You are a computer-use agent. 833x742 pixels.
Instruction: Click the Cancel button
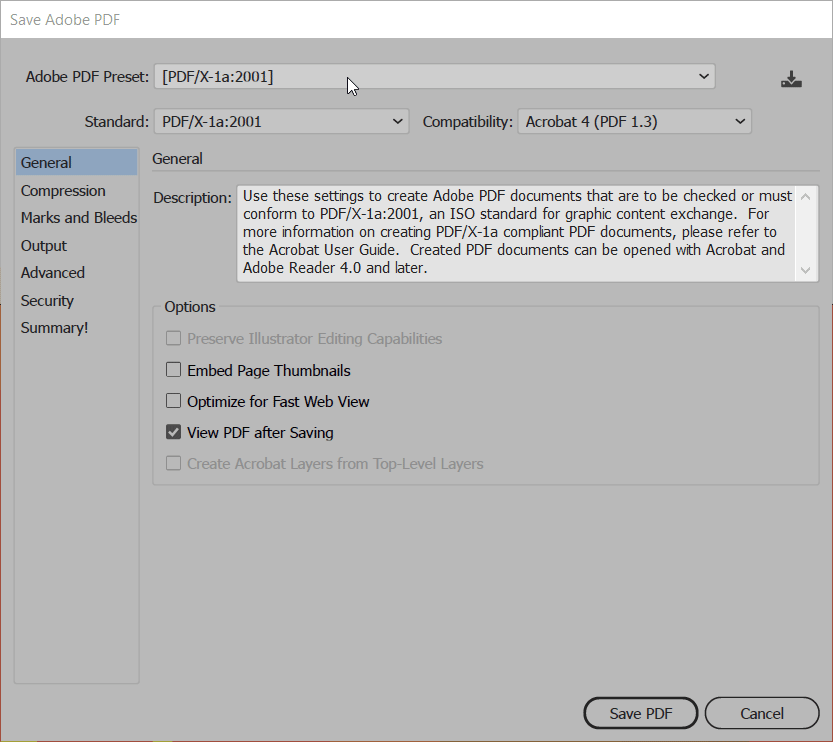click(x=762, y=713)
